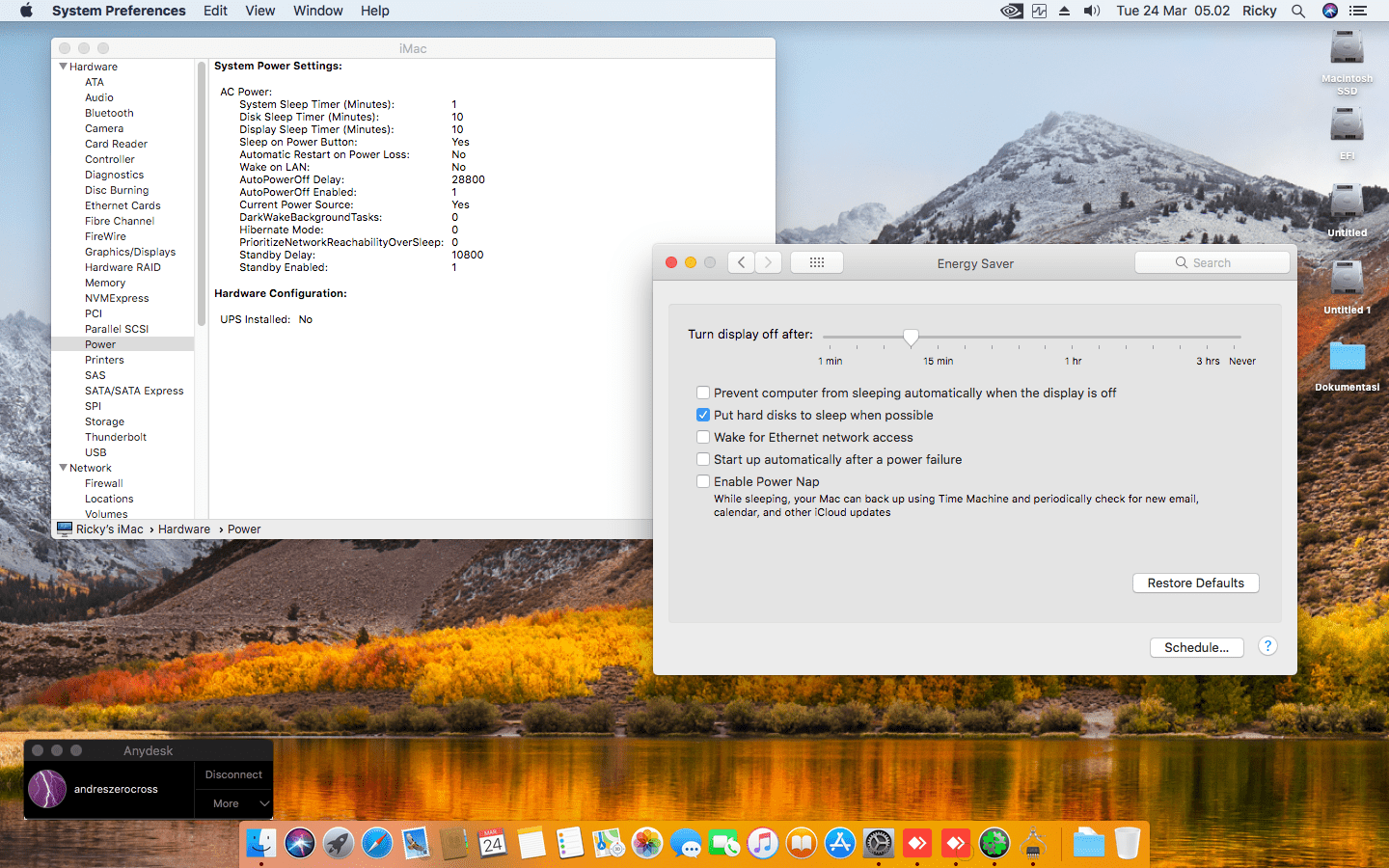Open the Energy Saver help button
The image size is (1389, 868).
(x=1267, y=646)
